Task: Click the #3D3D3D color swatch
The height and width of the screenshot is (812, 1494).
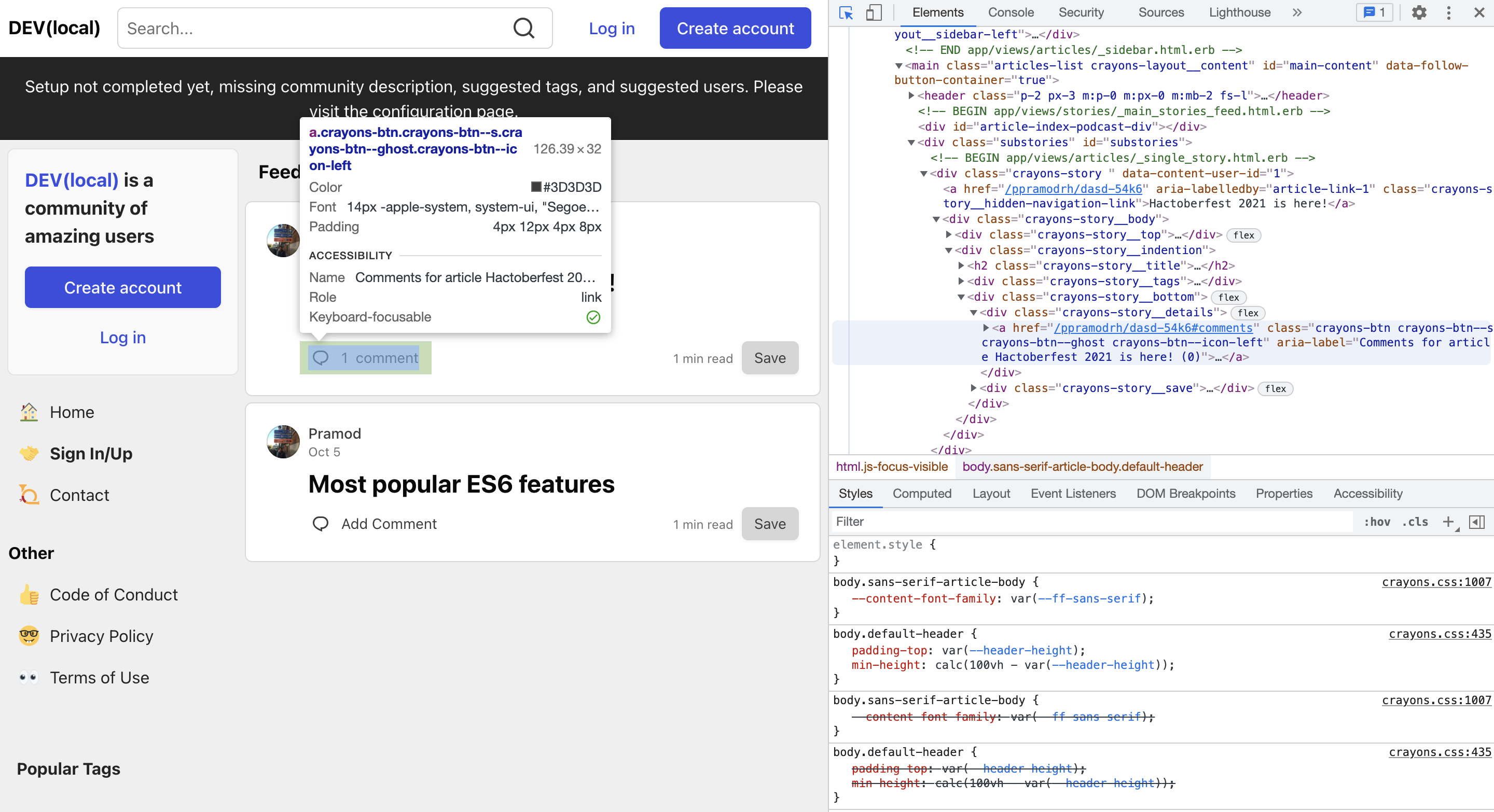Action: [536, 187]
